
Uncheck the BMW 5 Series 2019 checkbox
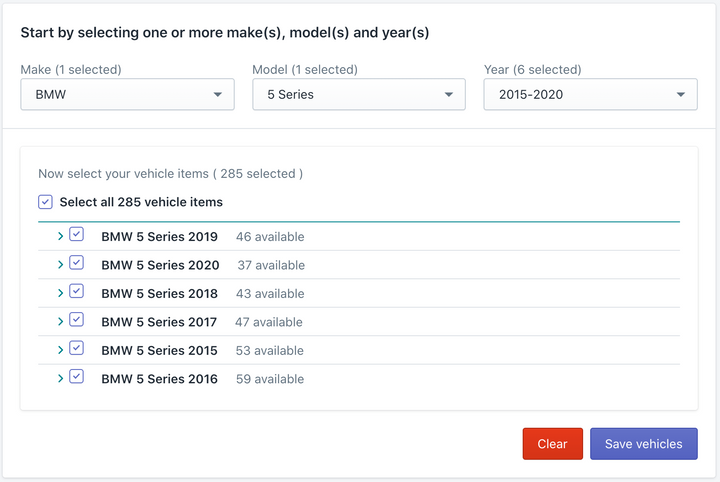pyautogui.click(x=77, y=234)
